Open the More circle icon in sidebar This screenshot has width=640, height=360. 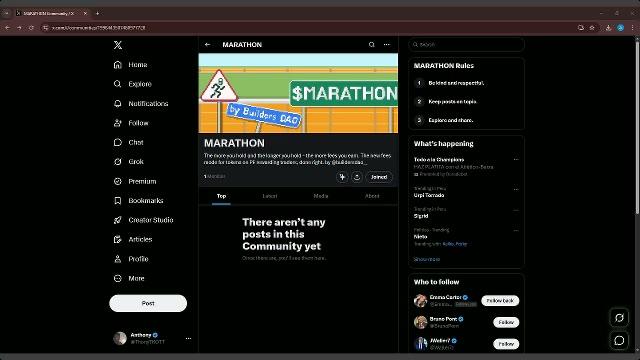click(118, 278)
